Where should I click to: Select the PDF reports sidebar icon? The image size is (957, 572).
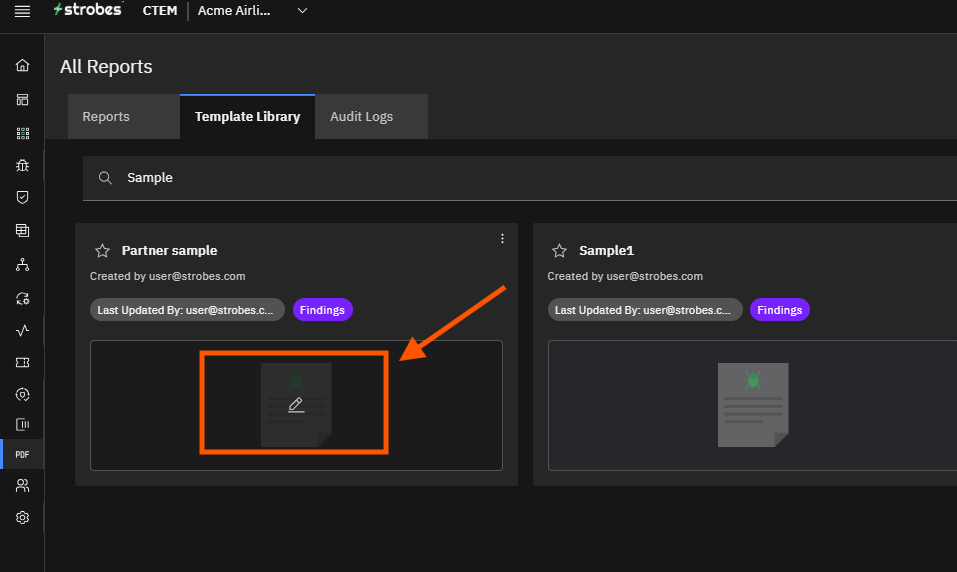pyautogui.click(x=23, y=454)
